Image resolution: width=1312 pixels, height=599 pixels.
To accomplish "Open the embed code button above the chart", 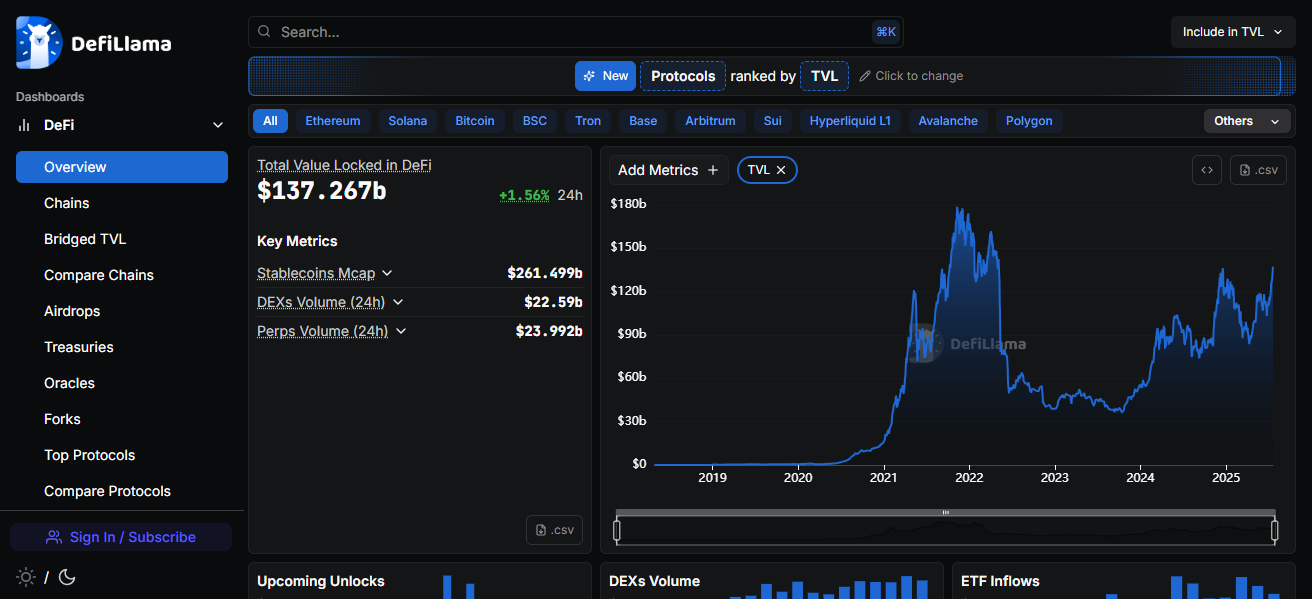I will 1207,170.
